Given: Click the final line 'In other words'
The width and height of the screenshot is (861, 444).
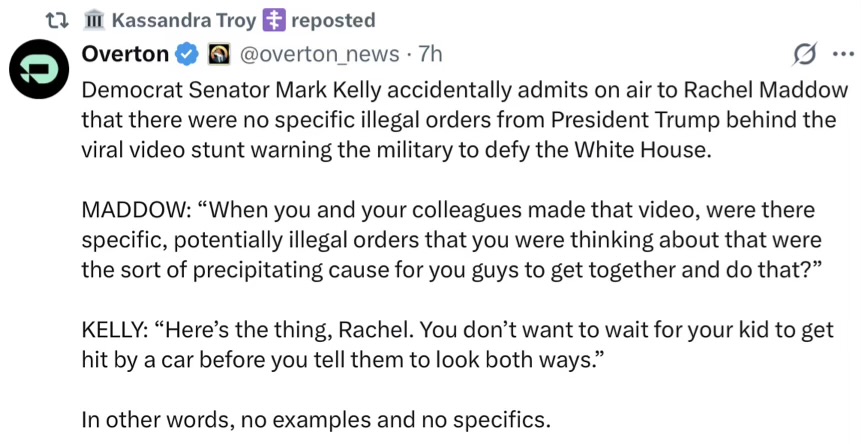Looking at the screenshot, I should tap(316, 421).
